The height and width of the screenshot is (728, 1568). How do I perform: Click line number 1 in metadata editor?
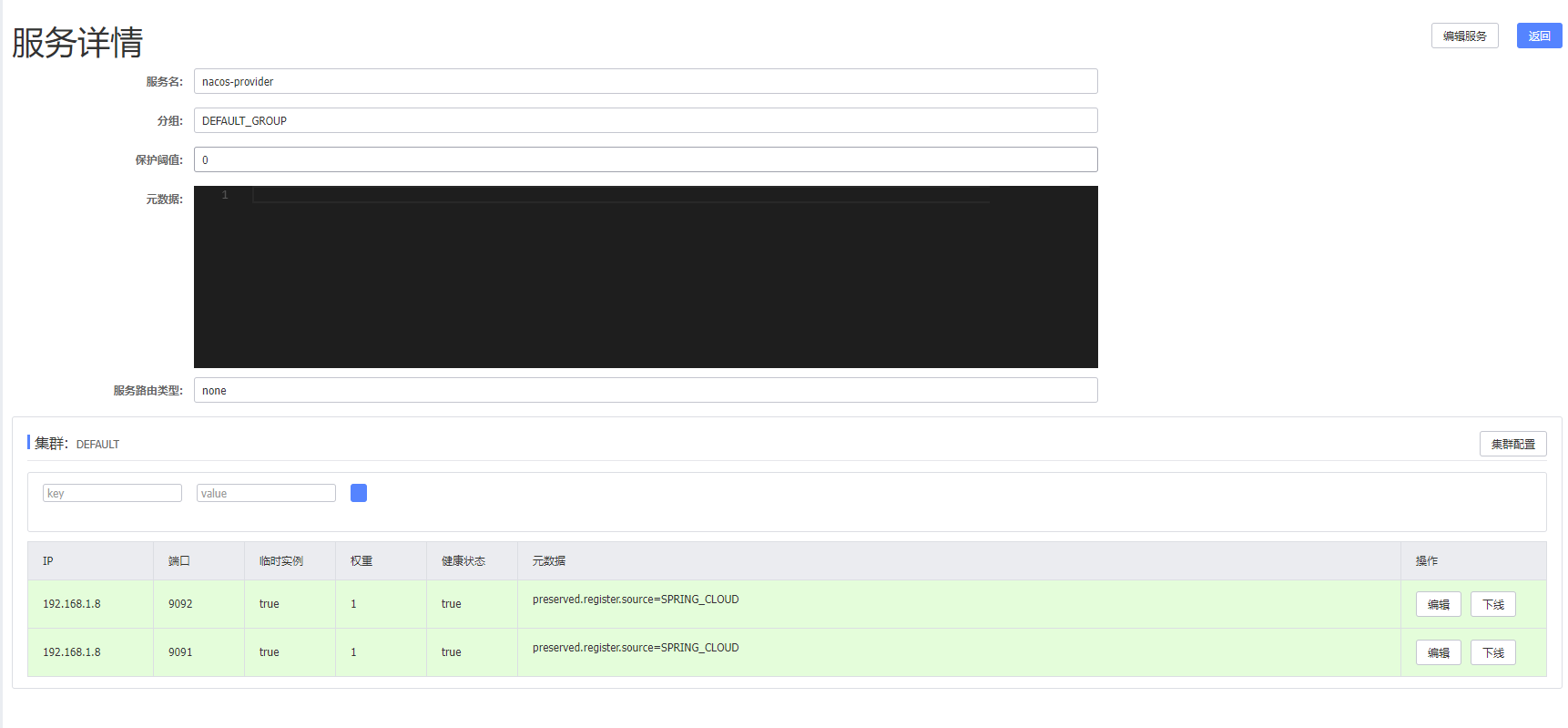tap(225, 195)
